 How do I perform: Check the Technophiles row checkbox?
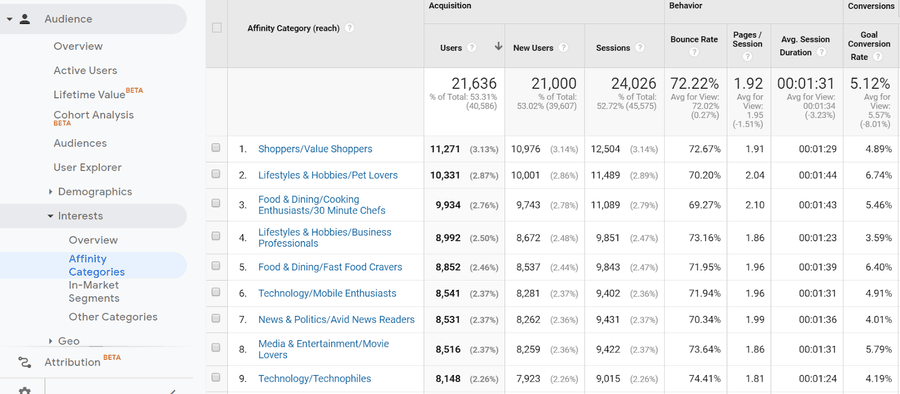216,377
